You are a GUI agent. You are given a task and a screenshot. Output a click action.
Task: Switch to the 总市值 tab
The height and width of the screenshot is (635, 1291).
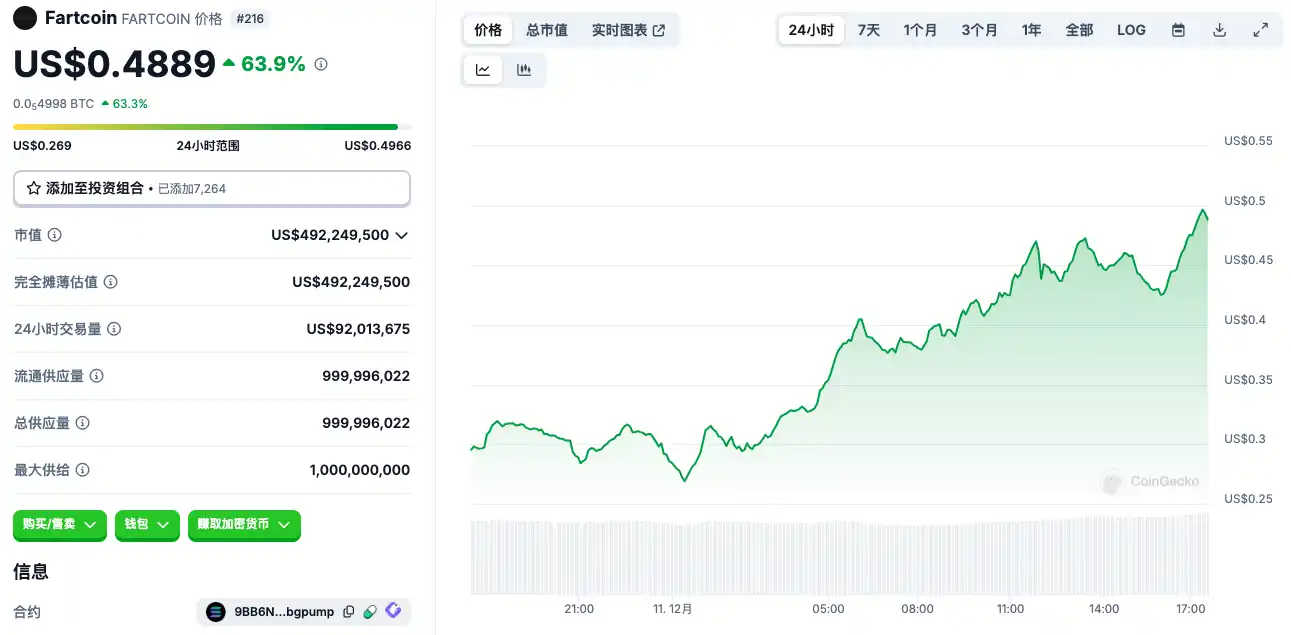coord(547,30)
